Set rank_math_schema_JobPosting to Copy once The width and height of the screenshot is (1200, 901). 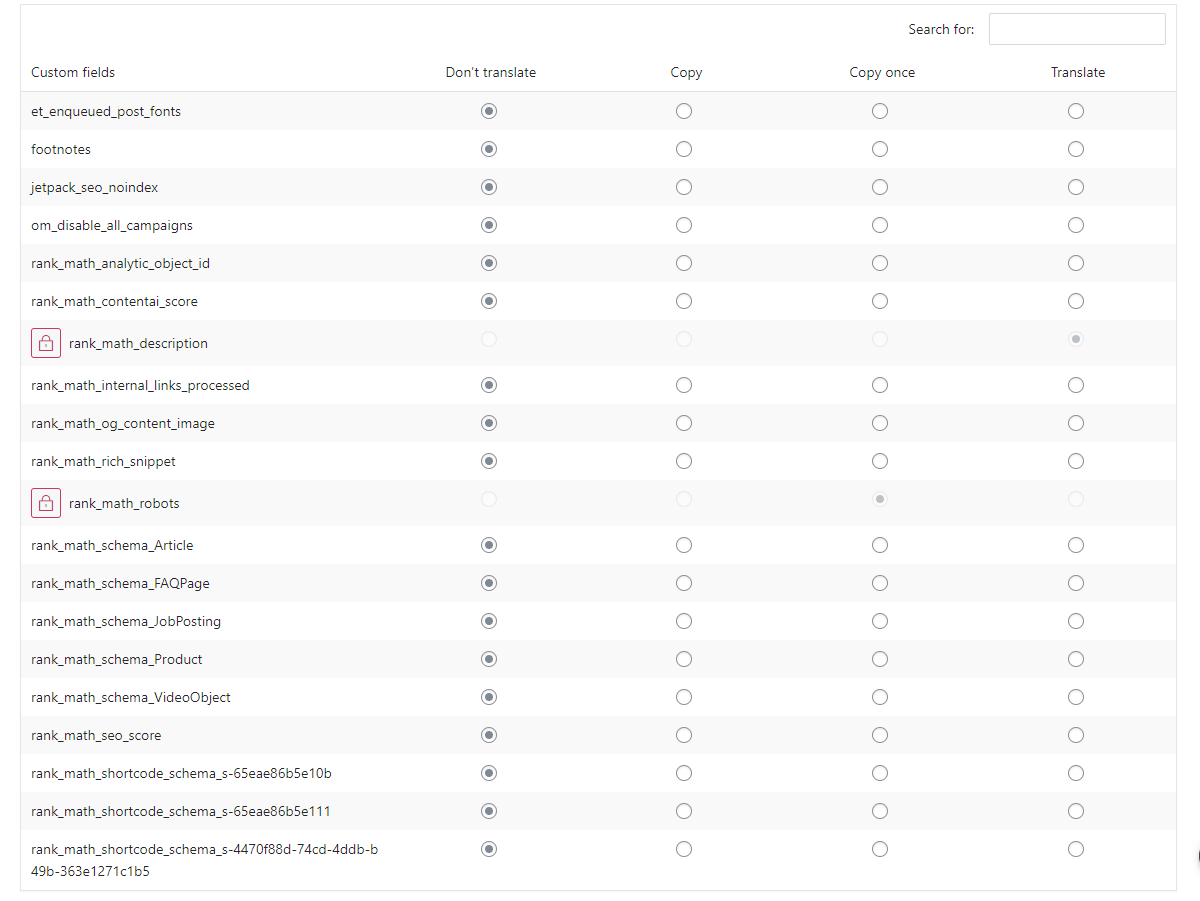point(880,621)
